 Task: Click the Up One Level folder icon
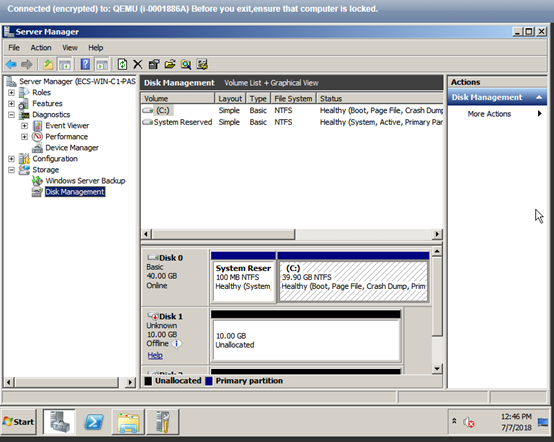pos(48,65)
